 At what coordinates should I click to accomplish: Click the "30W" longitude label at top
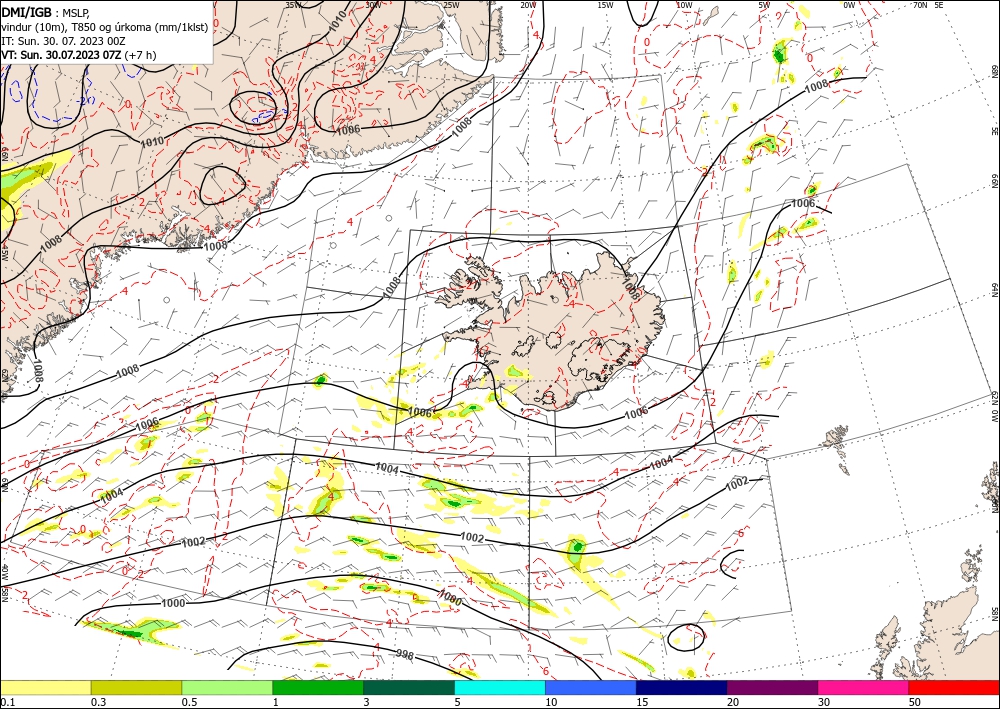pos(373,5)
